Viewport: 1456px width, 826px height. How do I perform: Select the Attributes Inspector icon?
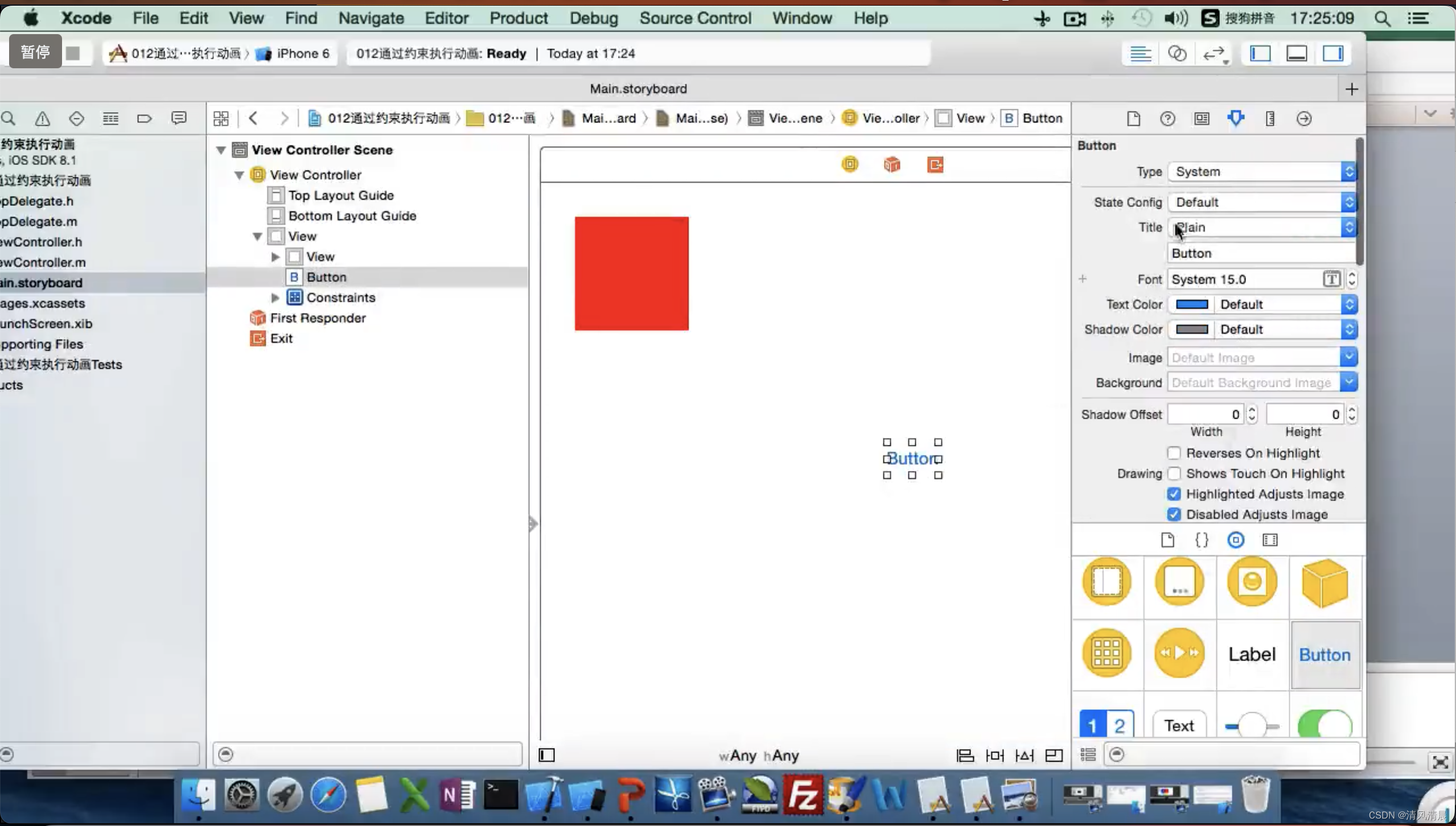click(1236, 118)
